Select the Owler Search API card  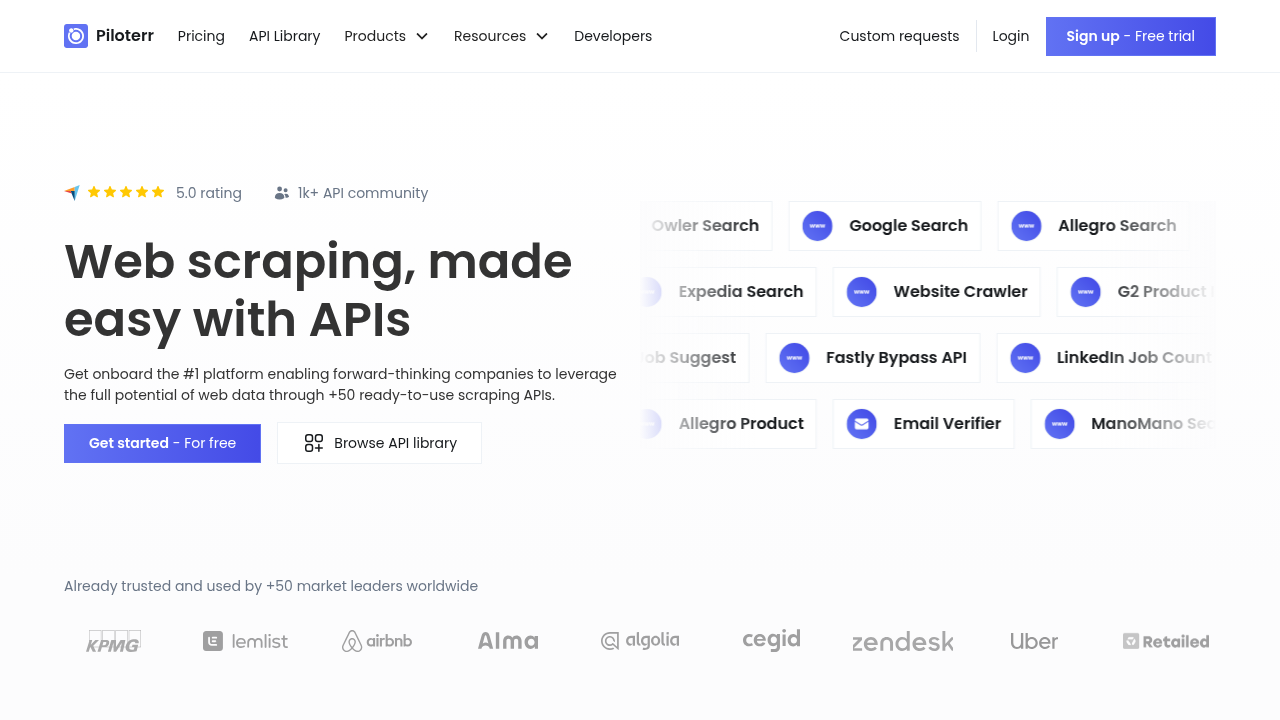point(706,226)
